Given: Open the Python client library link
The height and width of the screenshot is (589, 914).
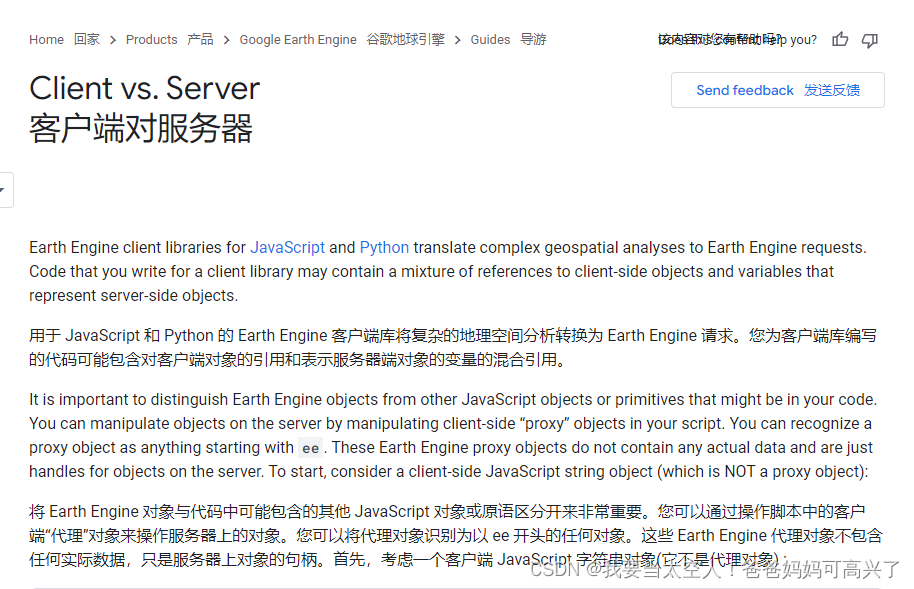Looking at the screenshot, I should tap(384, 247).
